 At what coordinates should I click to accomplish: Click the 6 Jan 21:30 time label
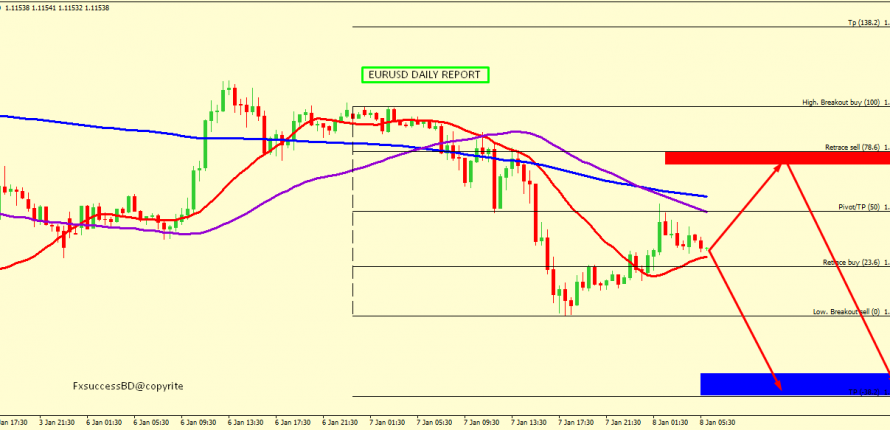(x=340, y=423)
